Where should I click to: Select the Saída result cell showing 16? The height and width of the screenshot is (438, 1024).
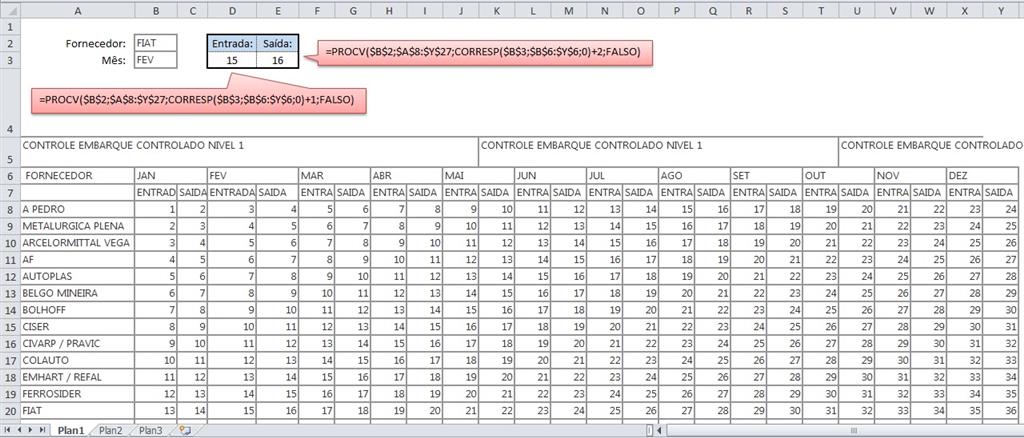(x=278, y=60)
